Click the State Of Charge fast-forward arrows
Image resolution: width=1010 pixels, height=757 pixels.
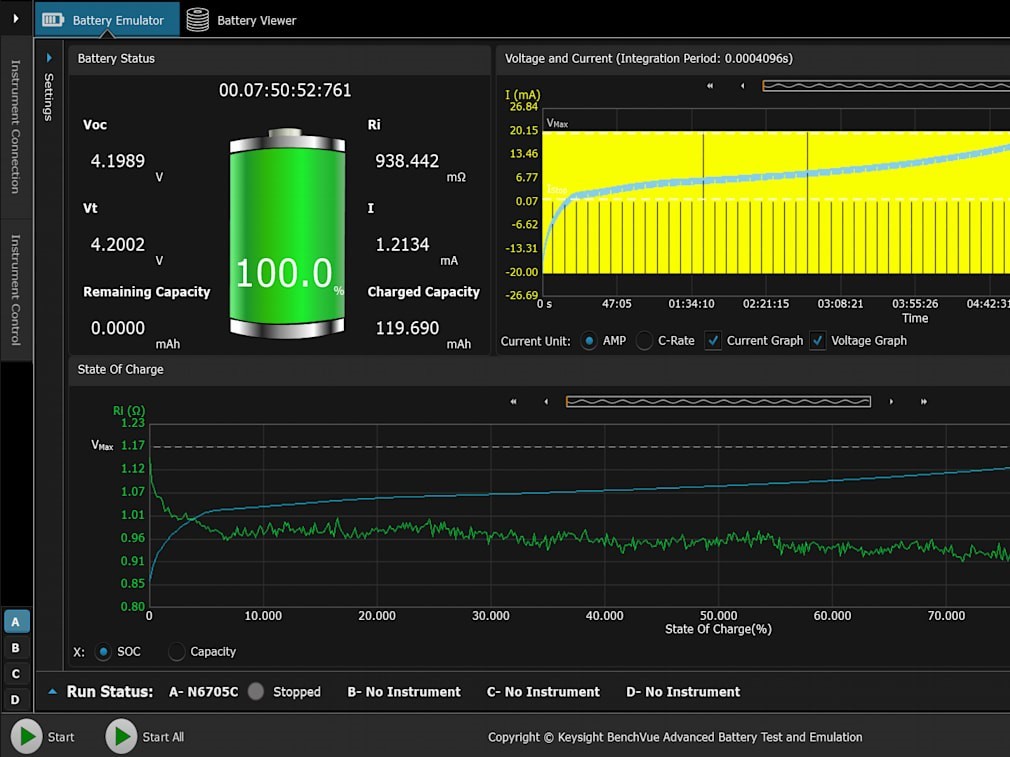pyautogui.click(x=924, y=402)
